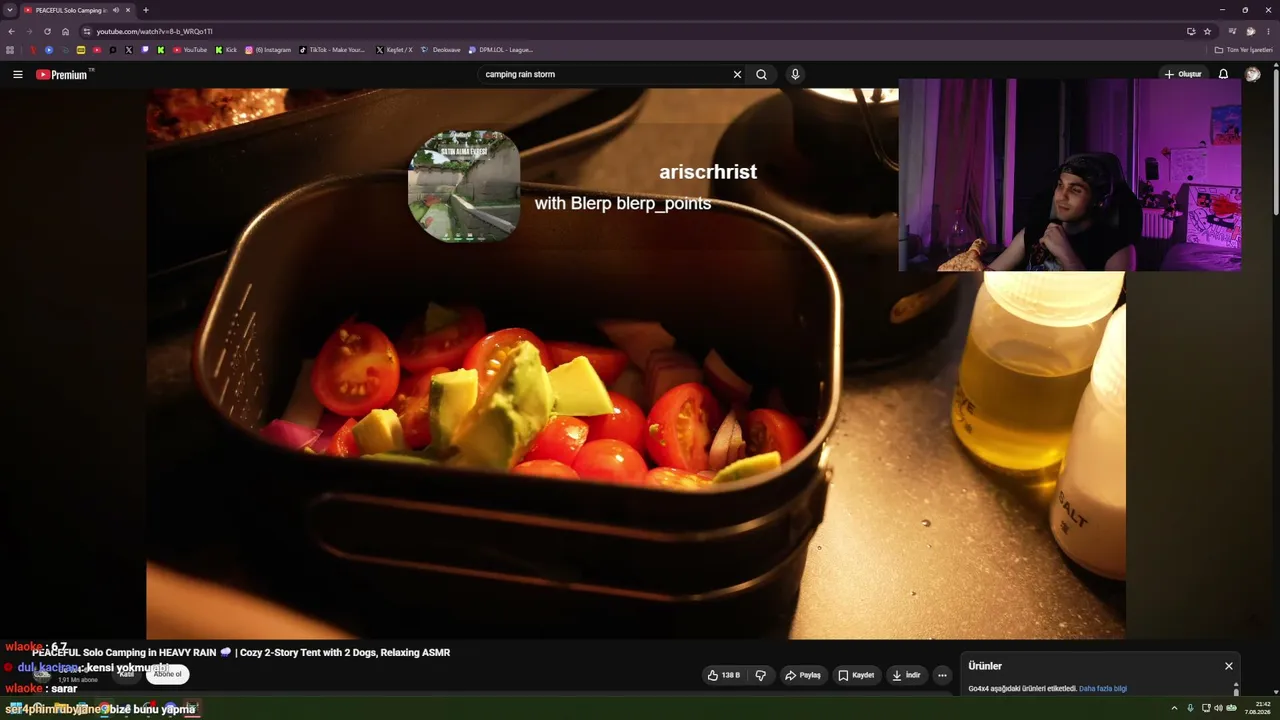The width and height of the screenshot is (1280, 720).
Task: Submit search with the magnifier button
Action: point(761,74)
